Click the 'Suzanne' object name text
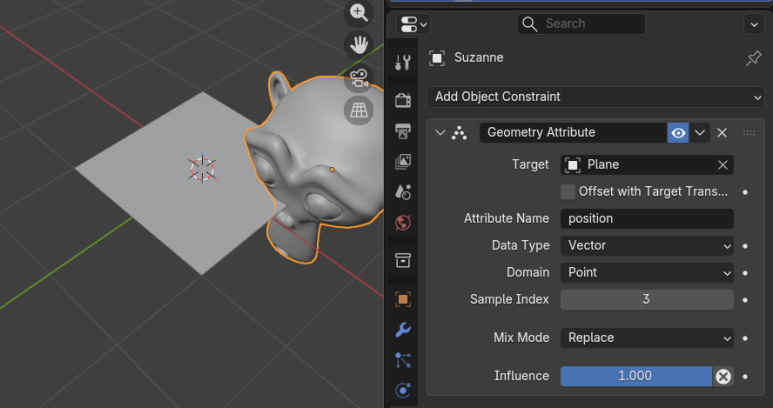This screenshot has height=408, width=773. [x=479, y=58]
